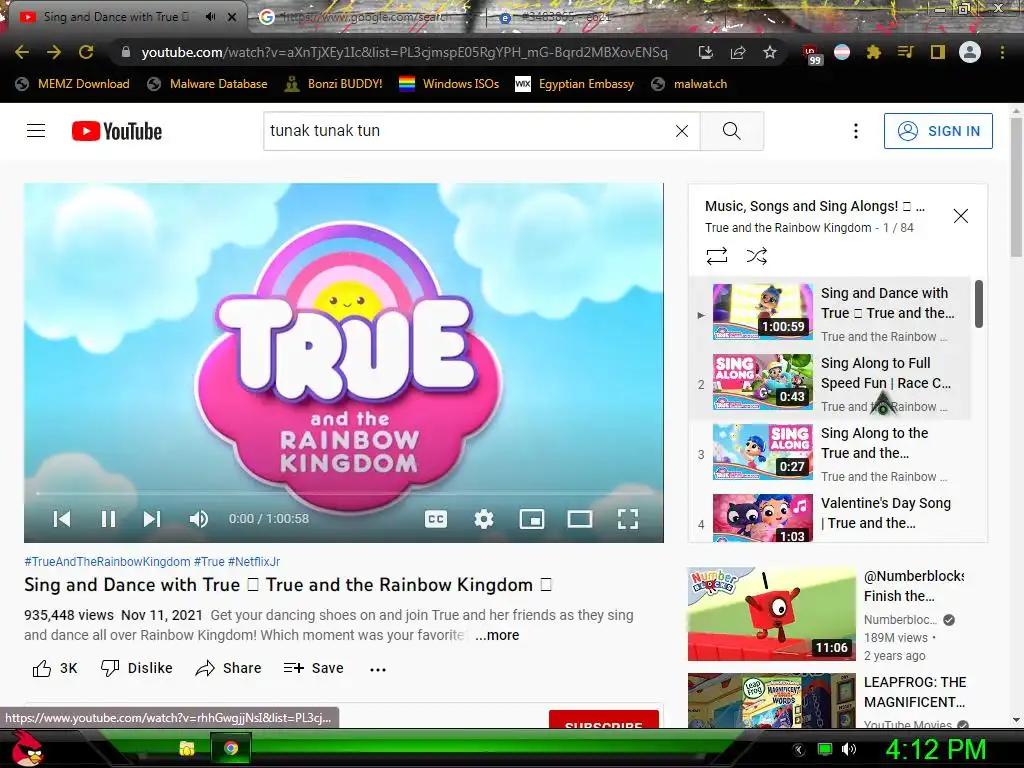This screenshot has height=768, width=1024.
Task: Expand description with ...more
Action: tap(497, 635)
